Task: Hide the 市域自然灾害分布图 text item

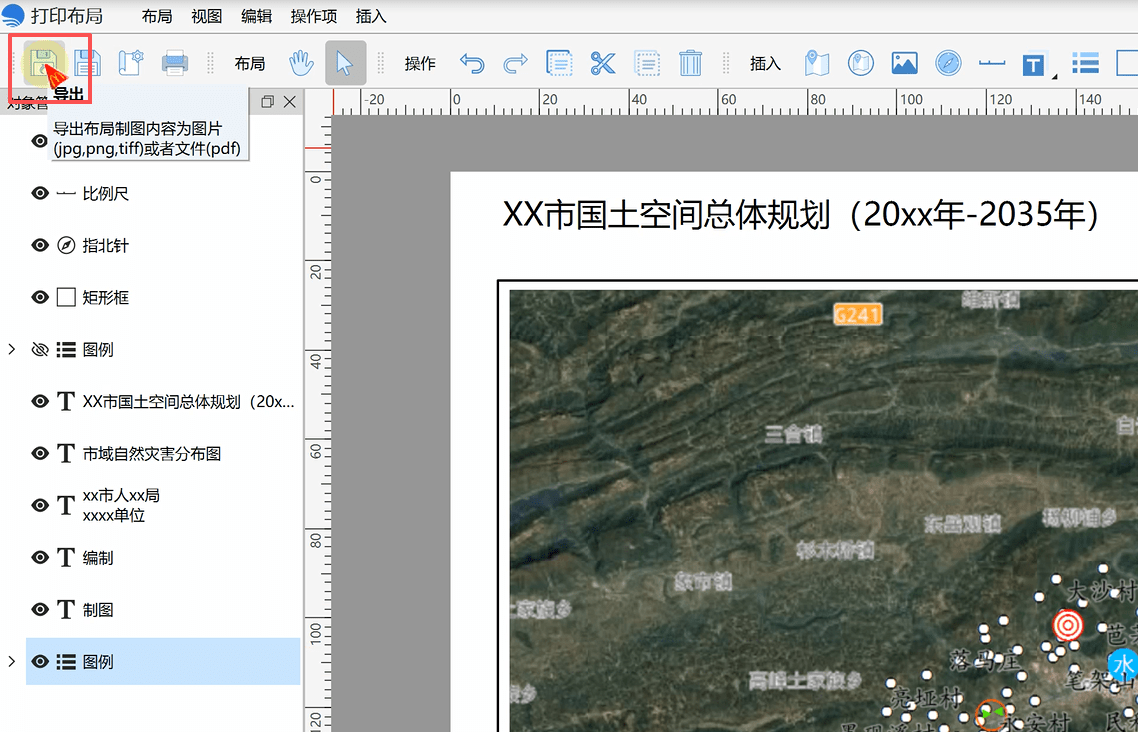Action: (40, 453)
